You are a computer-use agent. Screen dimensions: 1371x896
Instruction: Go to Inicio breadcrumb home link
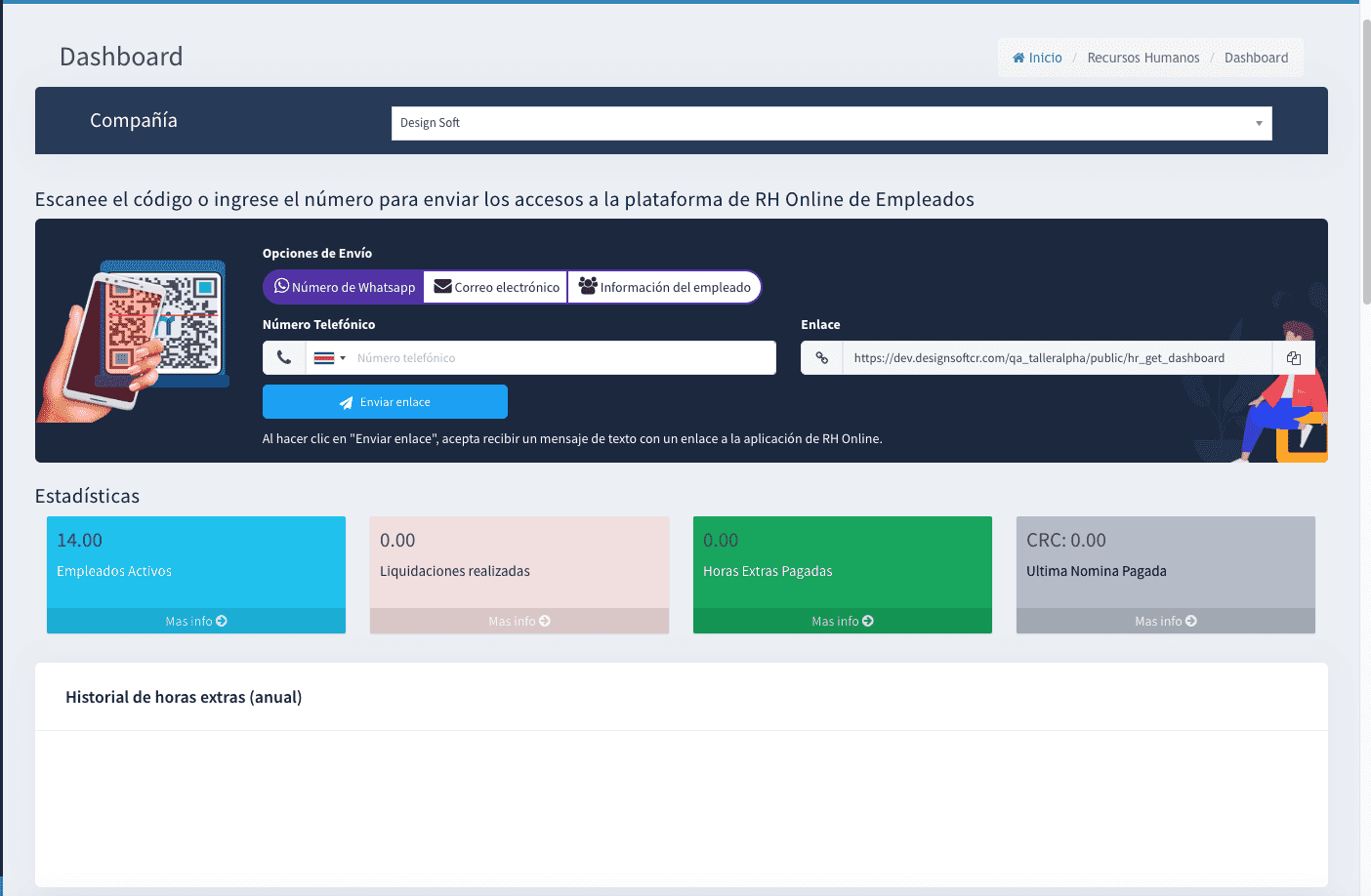[1037, 58]
